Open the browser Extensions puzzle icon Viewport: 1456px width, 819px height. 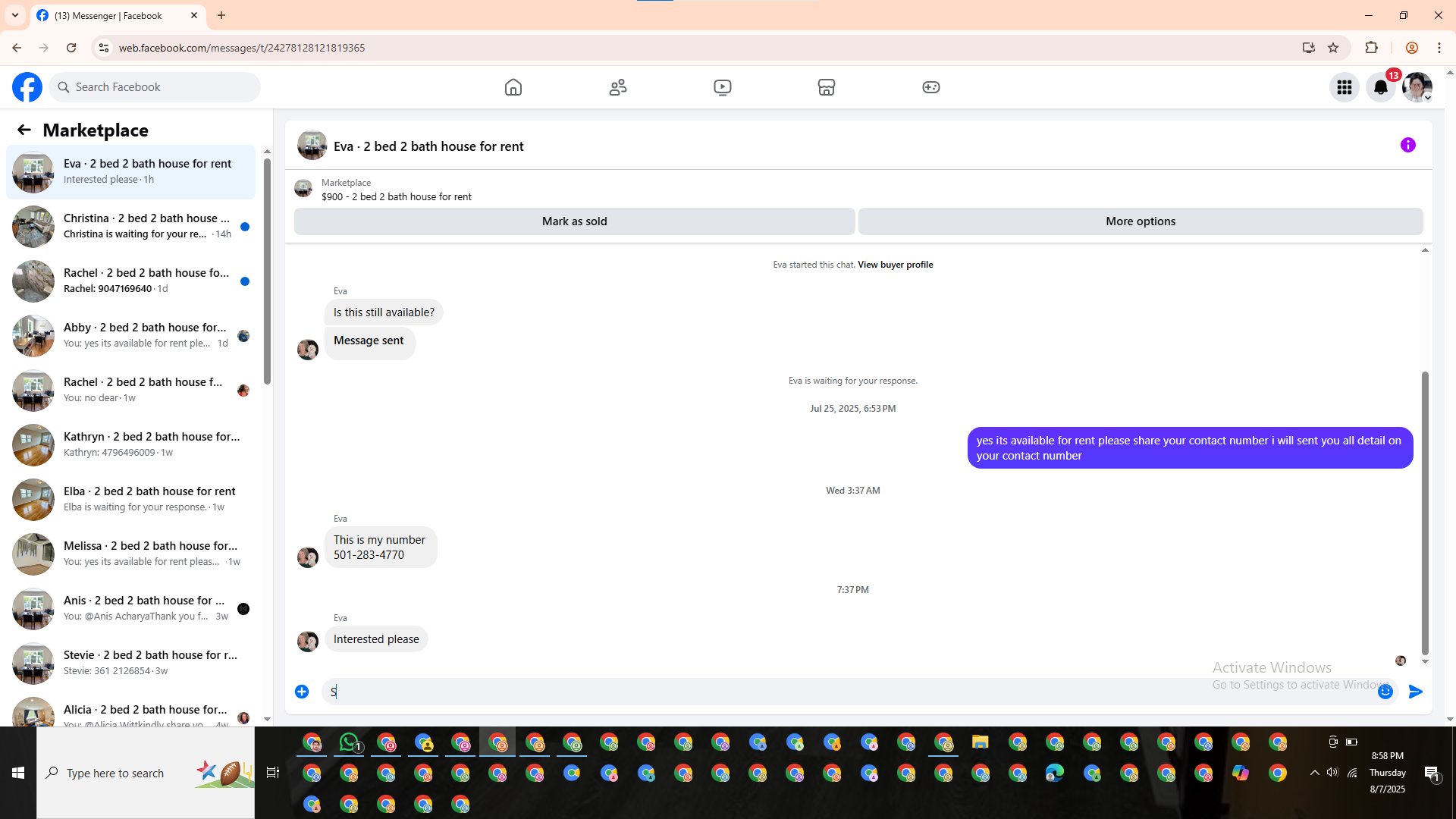point(1371,48)
